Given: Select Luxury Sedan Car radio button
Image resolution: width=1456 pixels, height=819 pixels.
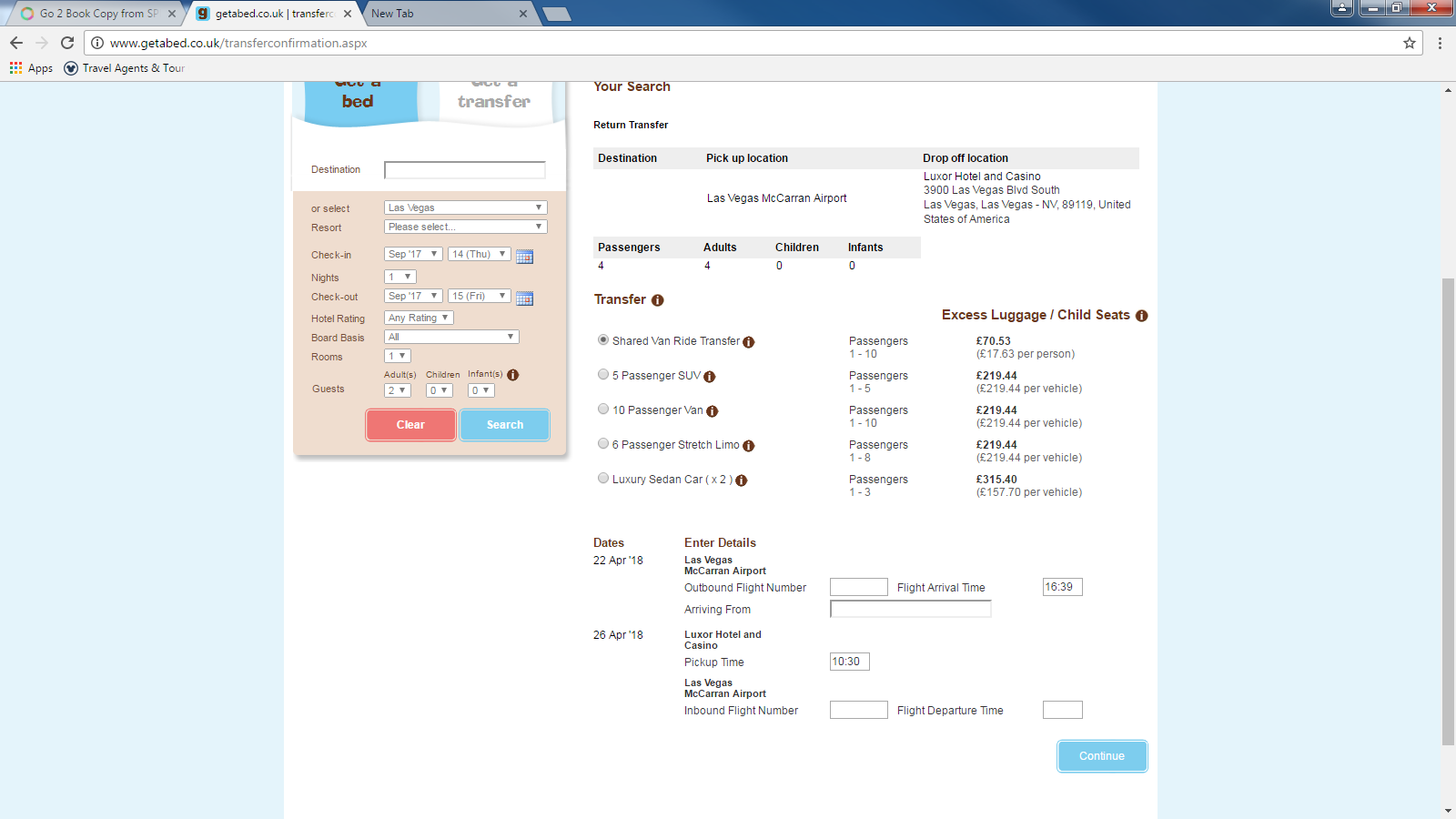Looking at the screenshot, I should (x=603, y=478).
